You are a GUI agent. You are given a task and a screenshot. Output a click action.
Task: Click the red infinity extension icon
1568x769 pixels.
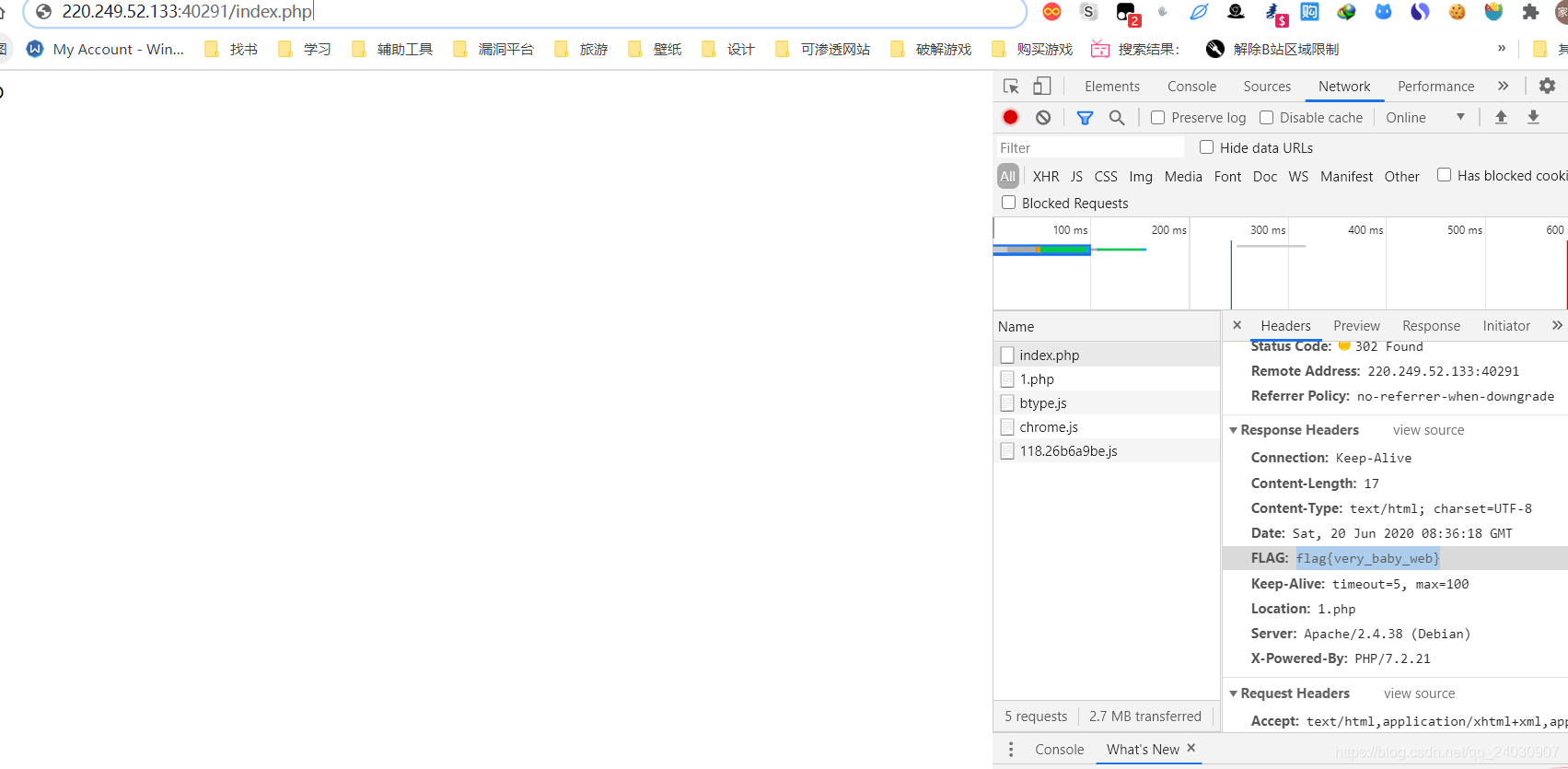[1051, 11]
